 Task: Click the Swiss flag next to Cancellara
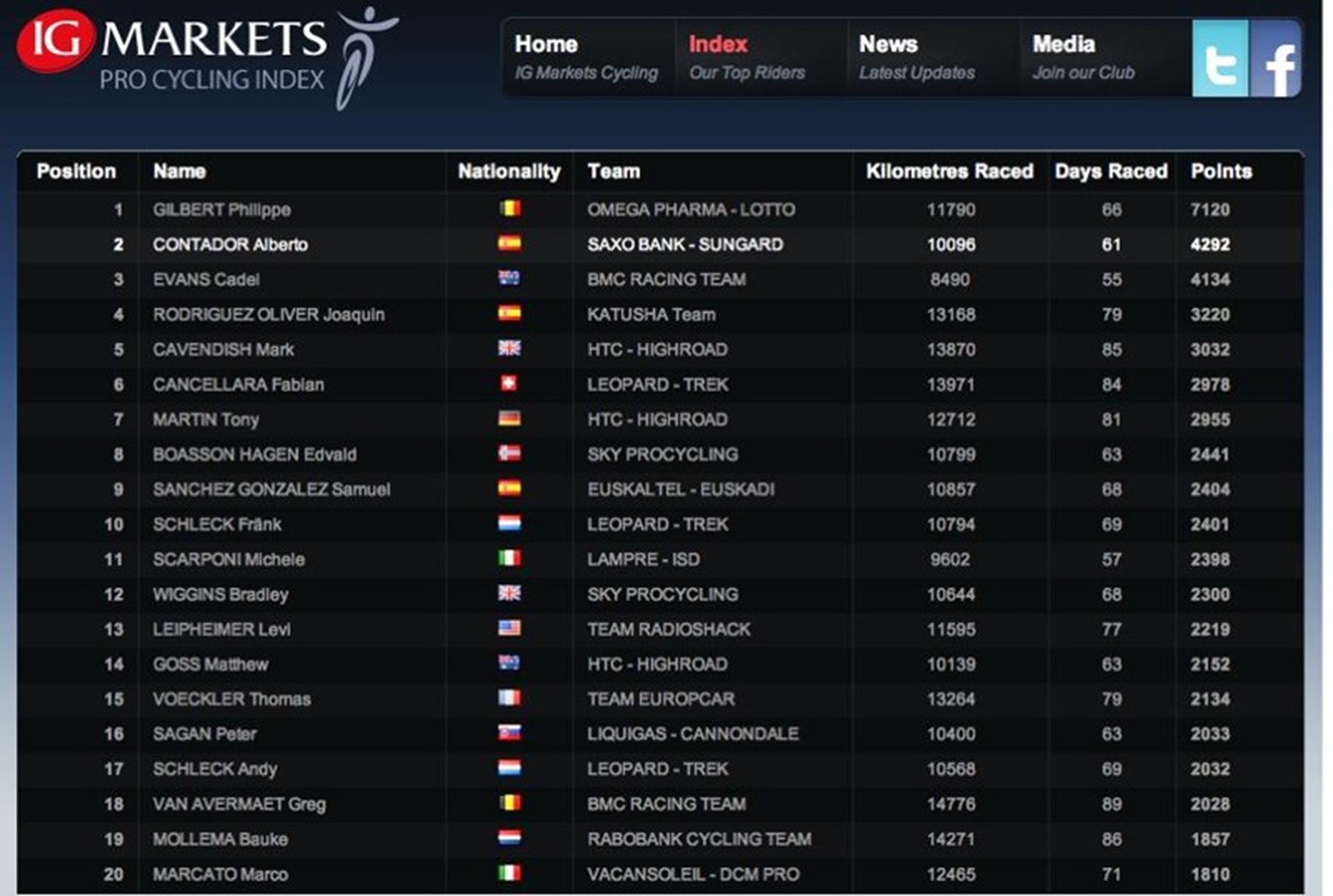coord(510,384)
